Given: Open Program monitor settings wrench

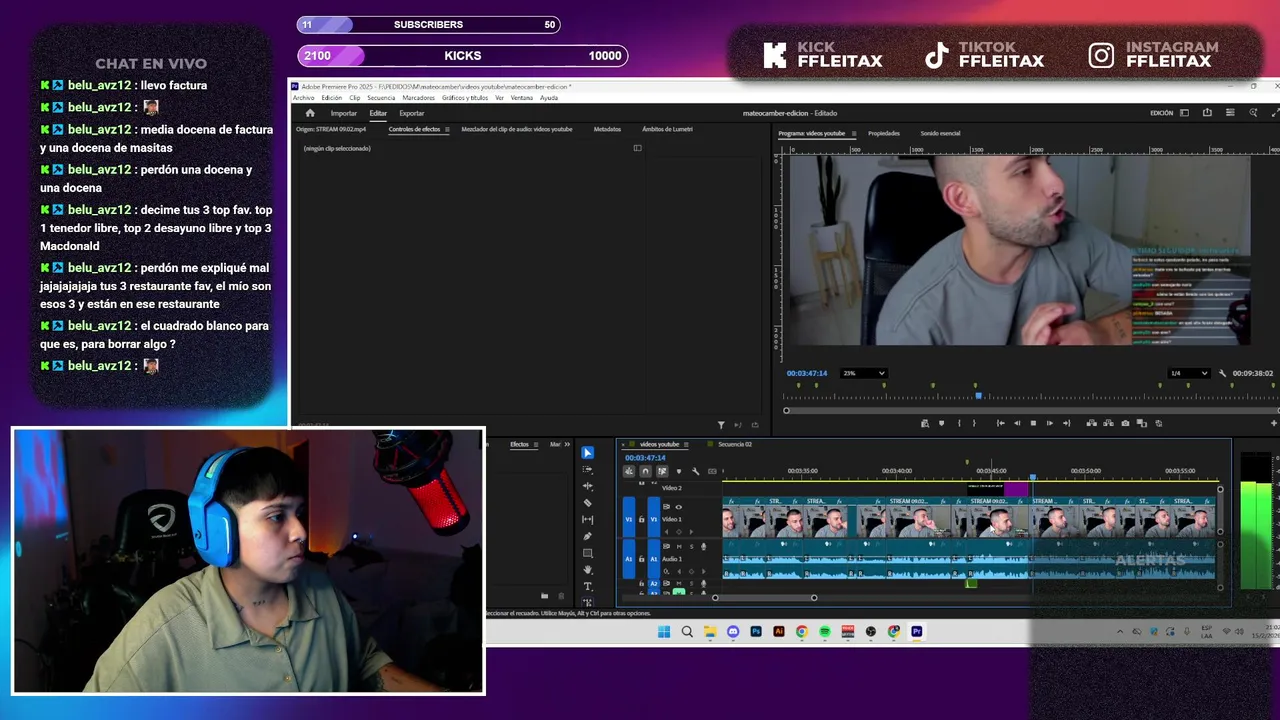Looking at the screenshot, I should (1222, 373).
